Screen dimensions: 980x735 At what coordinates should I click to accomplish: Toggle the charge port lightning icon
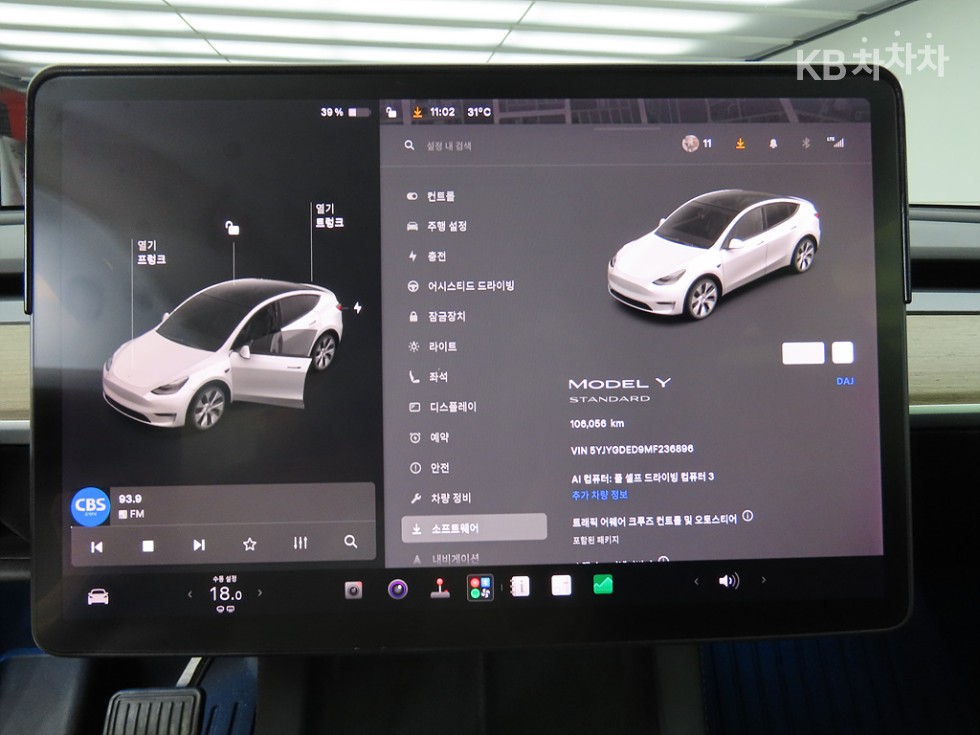click(358, 308)
